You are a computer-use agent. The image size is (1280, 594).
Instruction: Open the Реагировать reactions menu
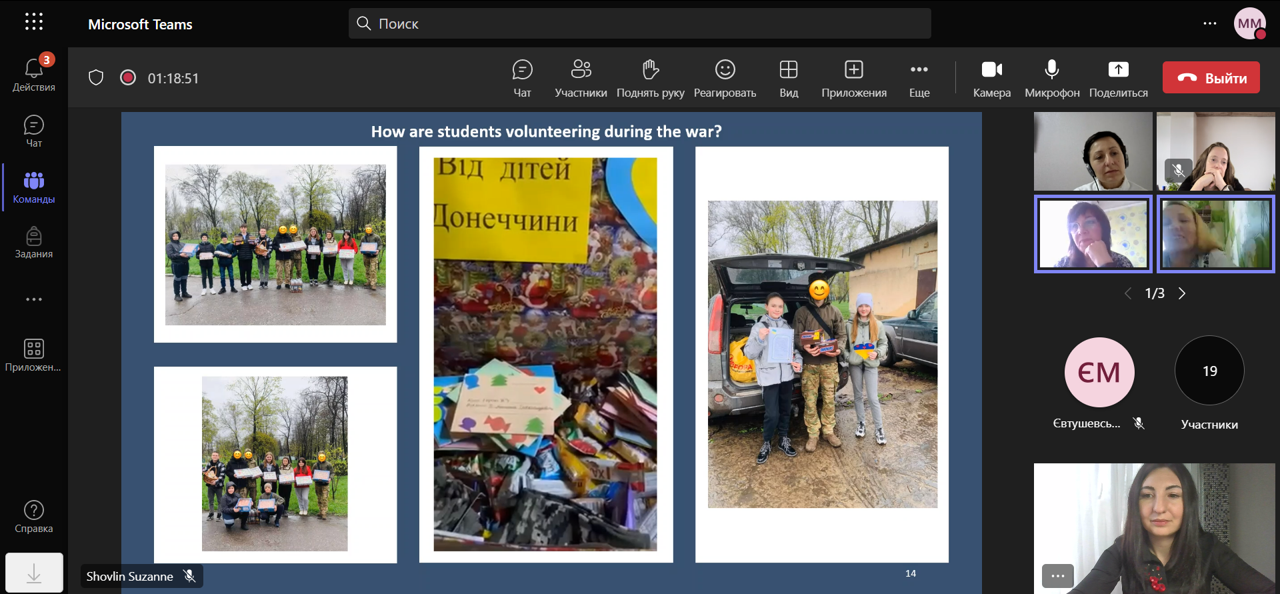[725, 78]
